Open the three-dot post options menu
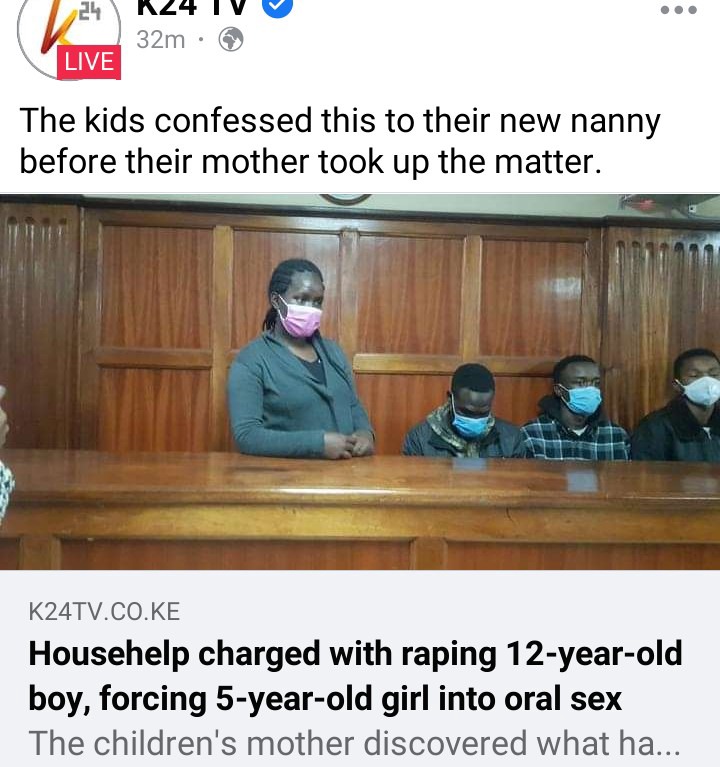720x767 pixels. 678,10
